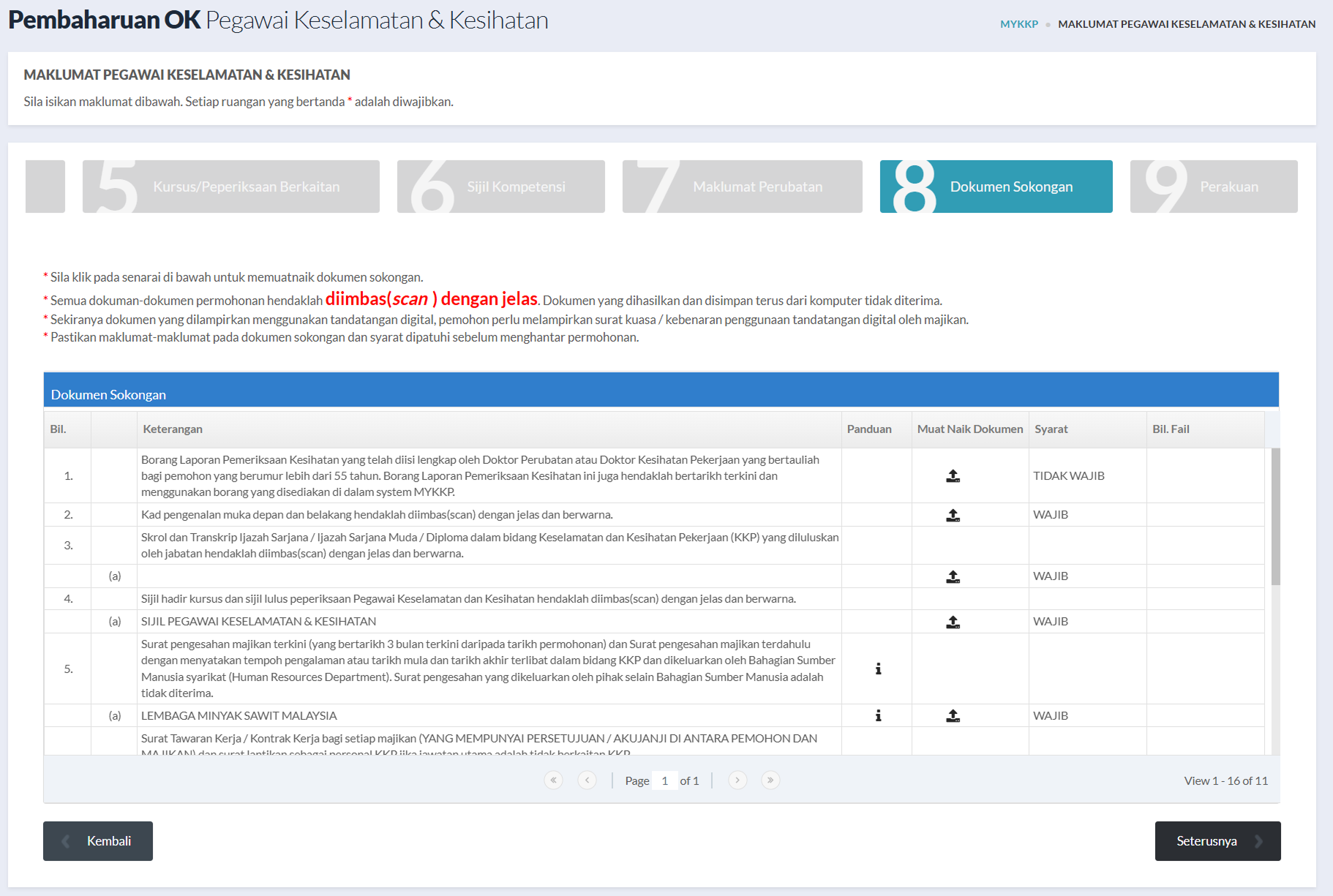1333x896 pixels.
Task: Open the MYKKP breadcrumb link
Action: [1019, 24]
